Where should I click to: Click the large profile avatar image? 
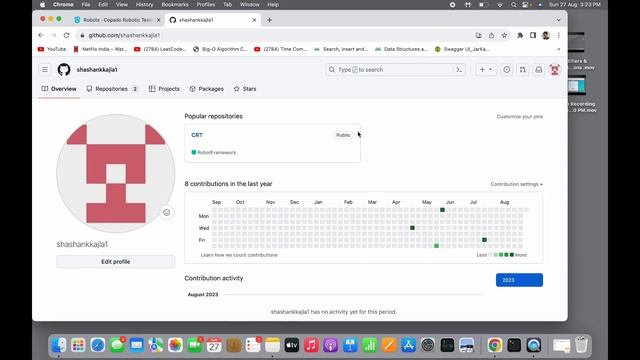coord(116,173)
